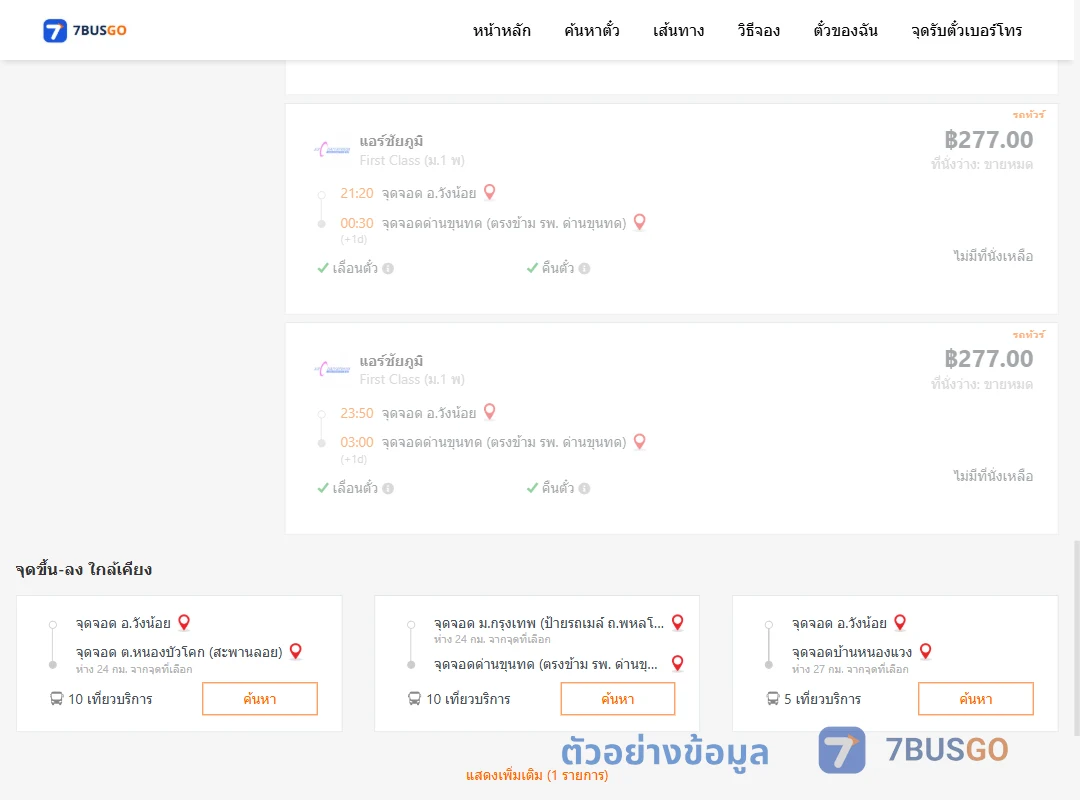Click pin beside จุดจอดด่านขุนทด in middle nearby card
The image size is (1080, 800).
[x=678, y=663]
